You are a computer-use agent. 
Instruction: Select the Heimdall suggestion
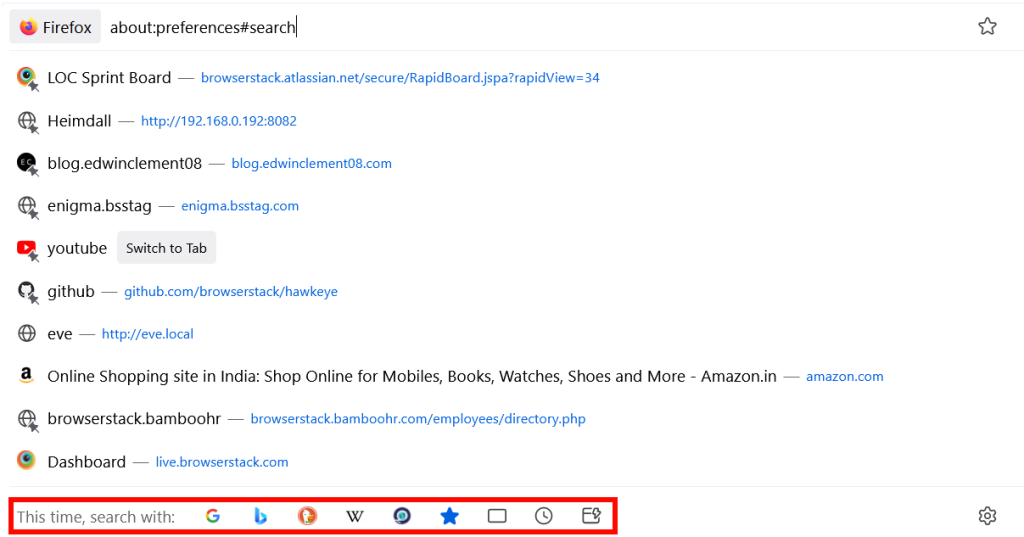point(79,121)
